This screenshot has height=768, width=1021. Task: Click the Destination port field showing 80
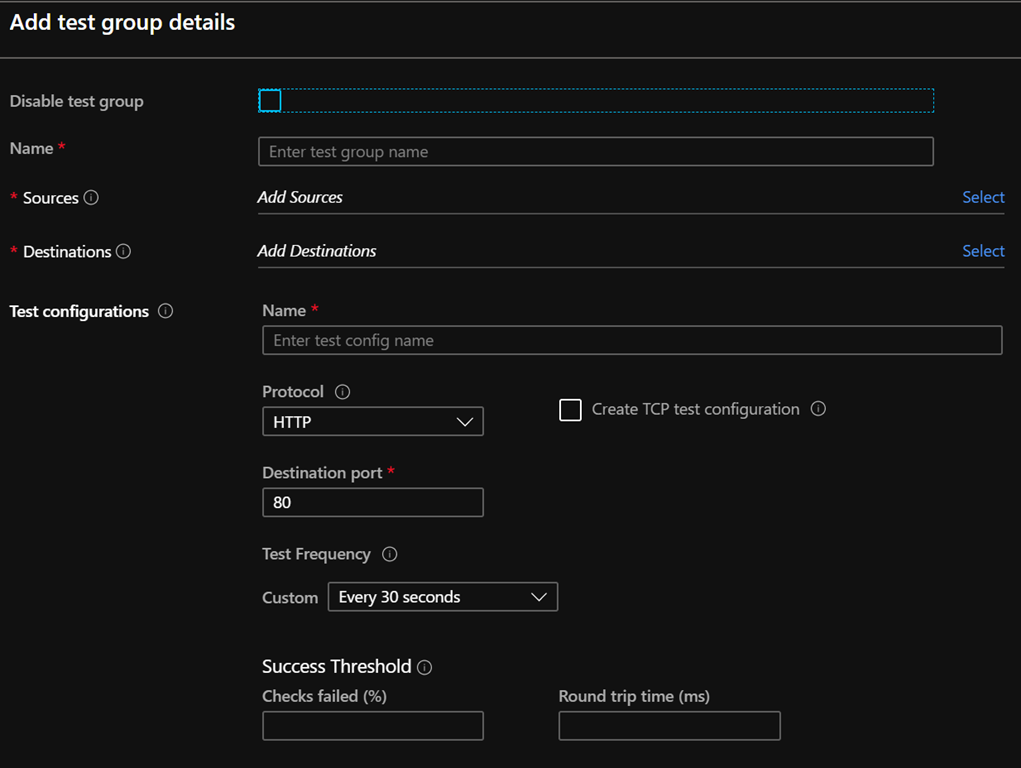[x=372, y=502]
